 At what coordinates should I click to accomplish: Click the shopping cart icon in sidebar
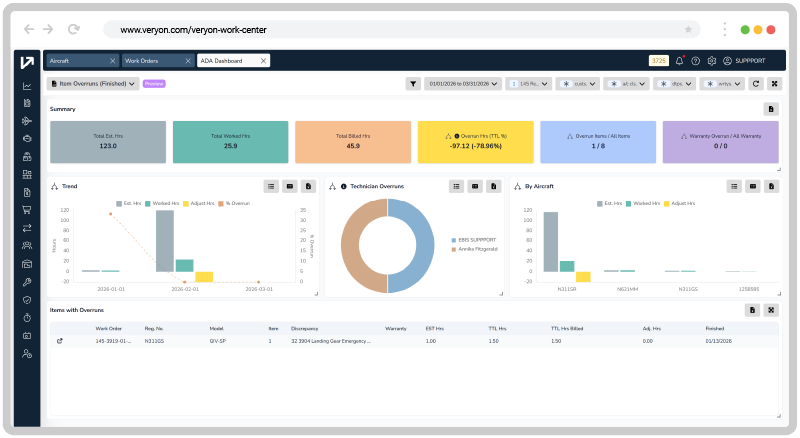coord(27,209)
